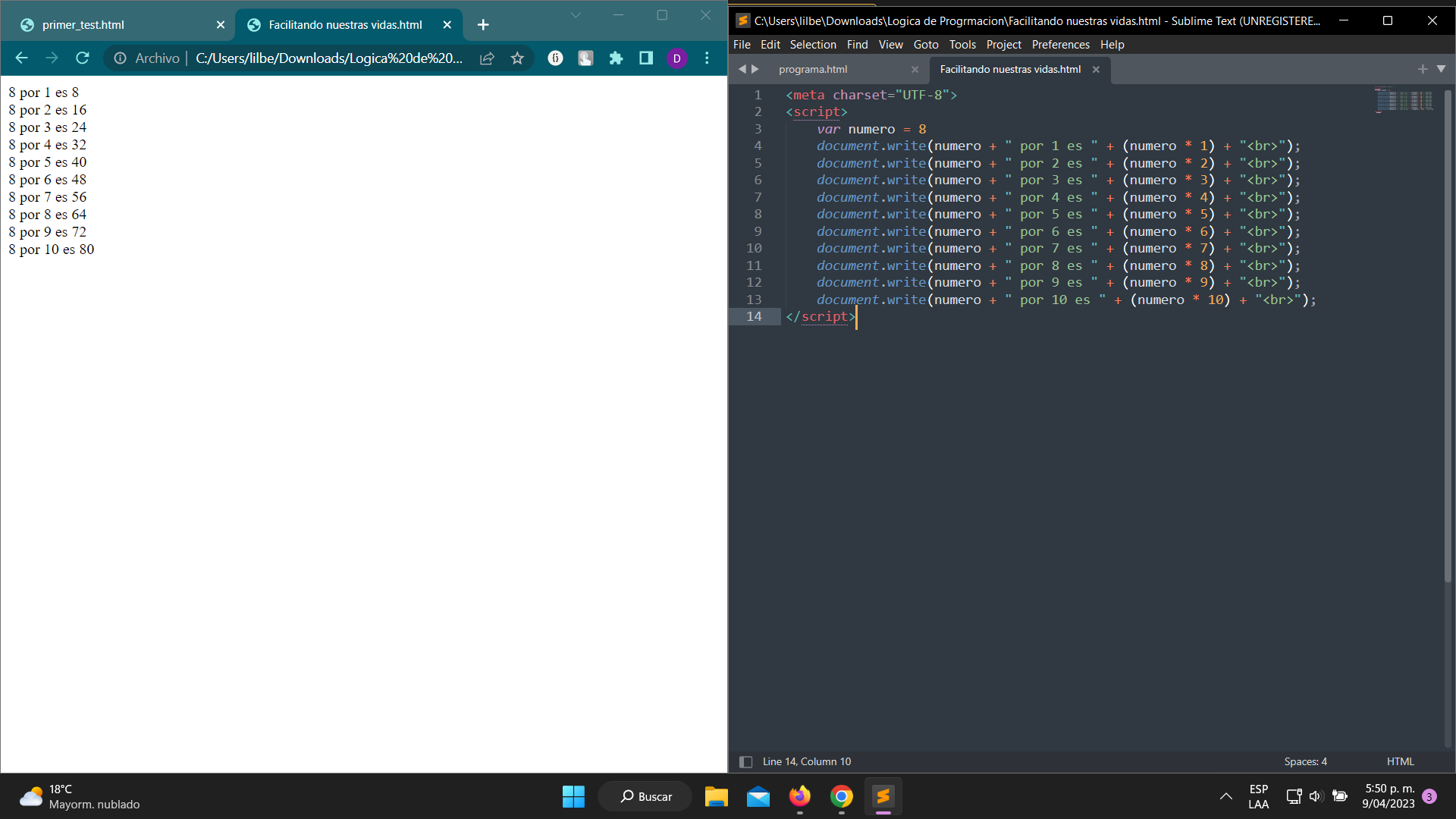Open the Preferences menu
This screenshot has width=1456, height=819.
click(x=1060, y=45)
